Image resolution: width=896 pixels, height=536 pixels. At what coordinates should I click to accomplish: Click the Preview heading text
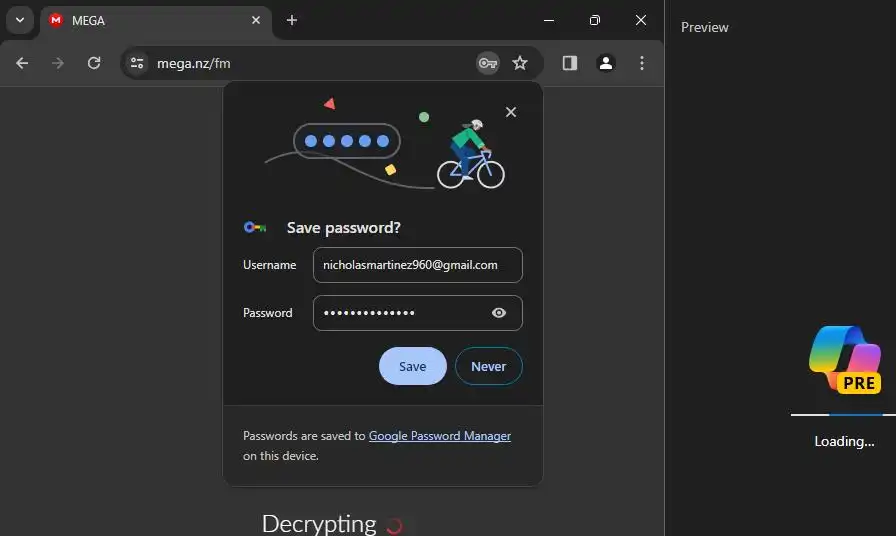(x=705, y=27)
